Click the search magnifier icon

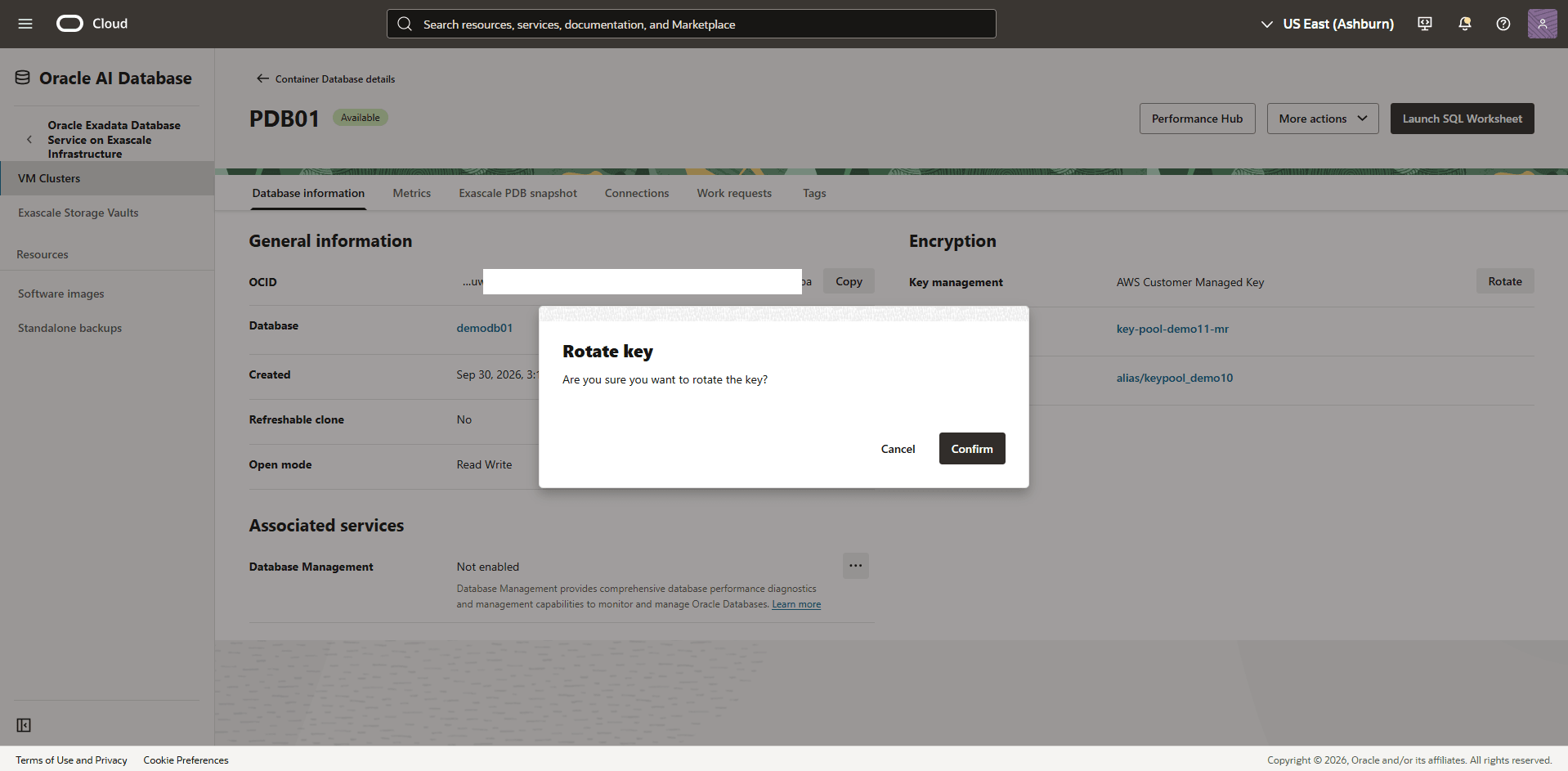(405, 24)
